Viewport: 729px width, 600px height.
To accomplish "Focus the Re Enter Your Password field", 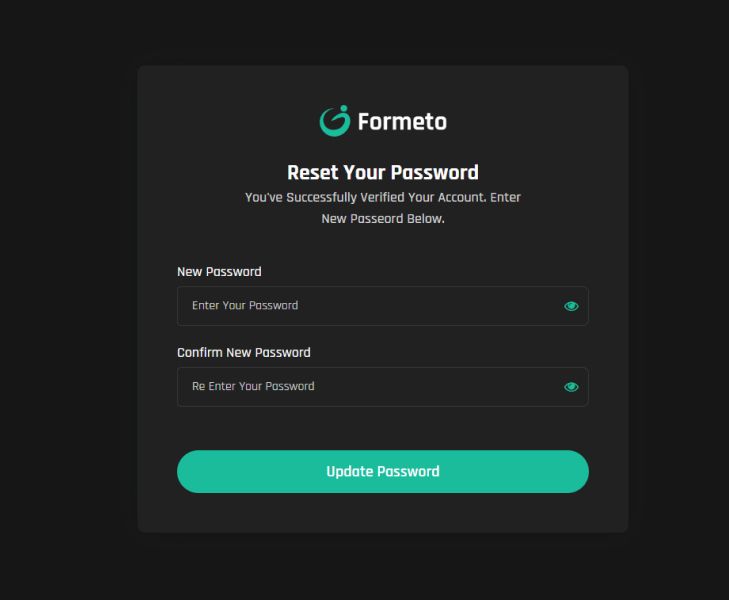I will (x=383, y=387).
